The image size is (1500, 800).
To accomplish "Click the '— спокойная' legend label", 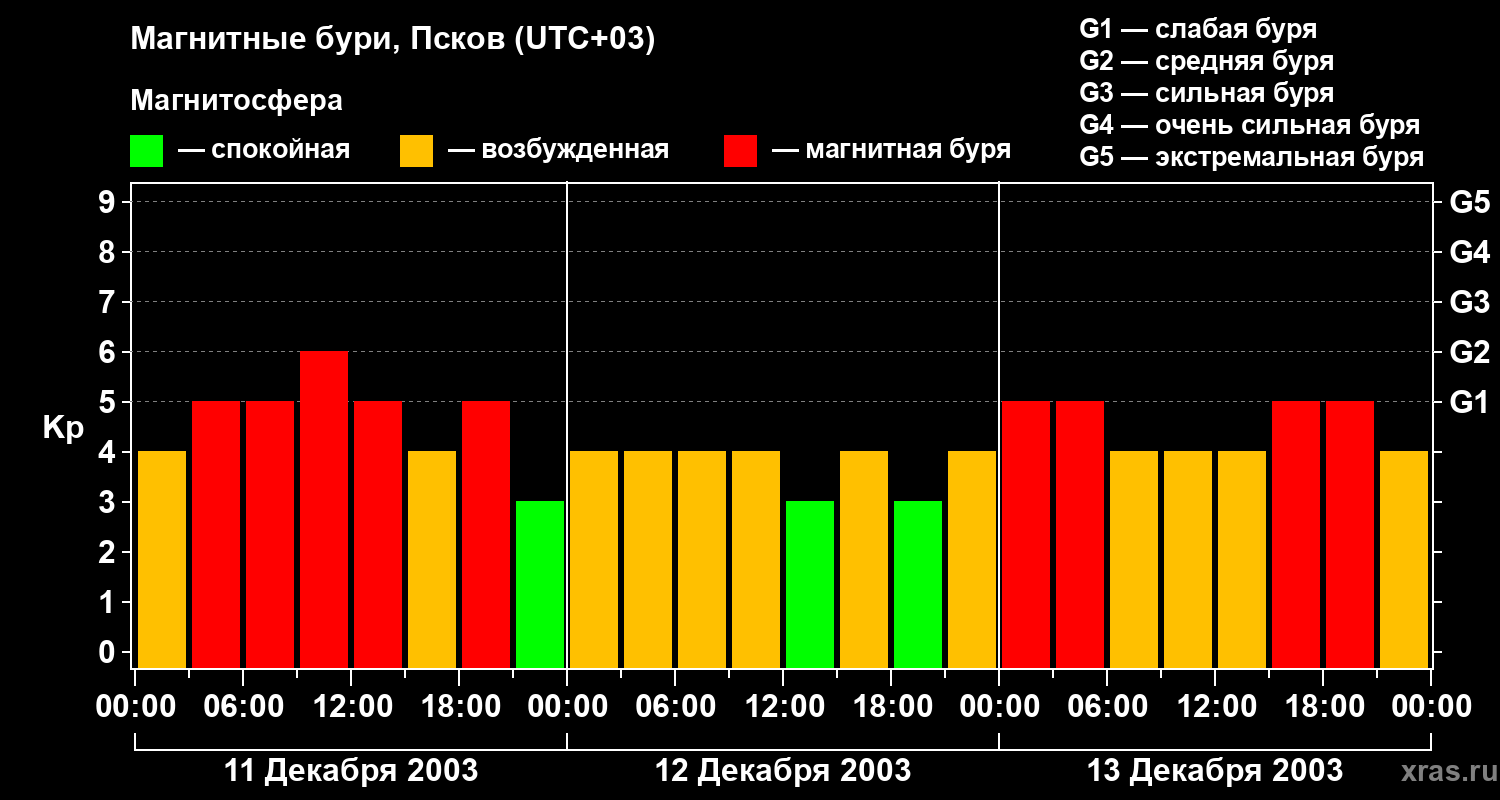I will (x=264, y=150).
